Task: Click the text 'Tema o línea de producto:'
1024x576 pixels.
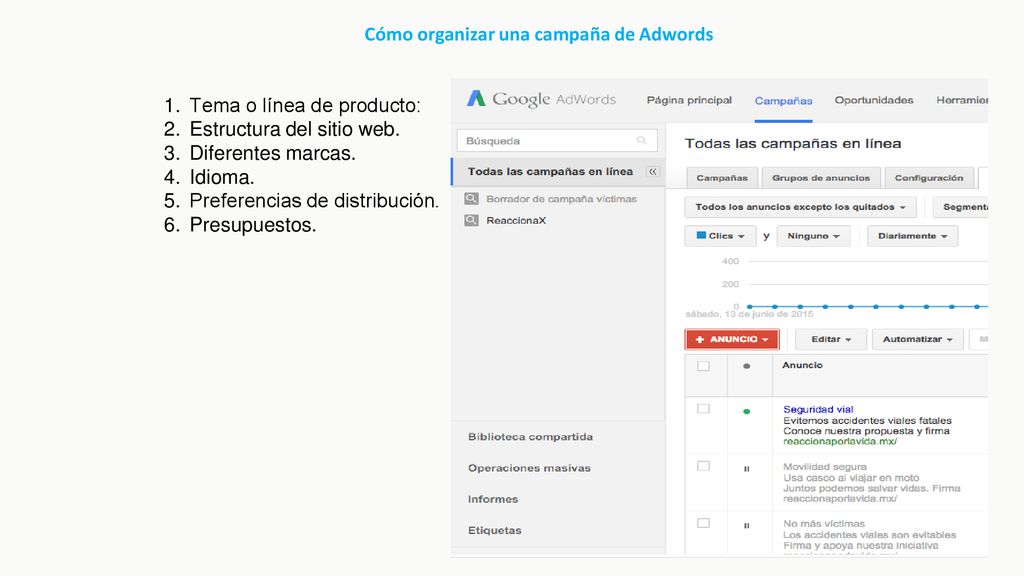Action: click(305, 105)
